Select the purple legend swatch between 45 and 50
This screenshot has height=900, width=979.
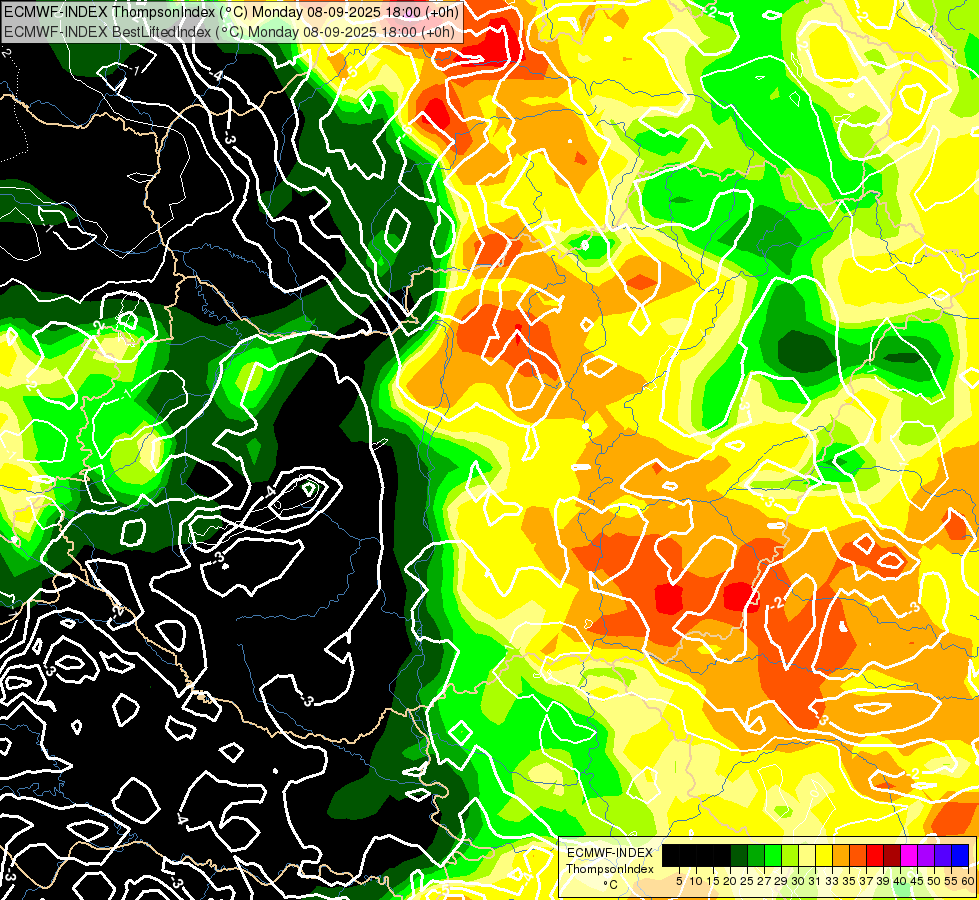pyautogui.click(x=926, y=855)
